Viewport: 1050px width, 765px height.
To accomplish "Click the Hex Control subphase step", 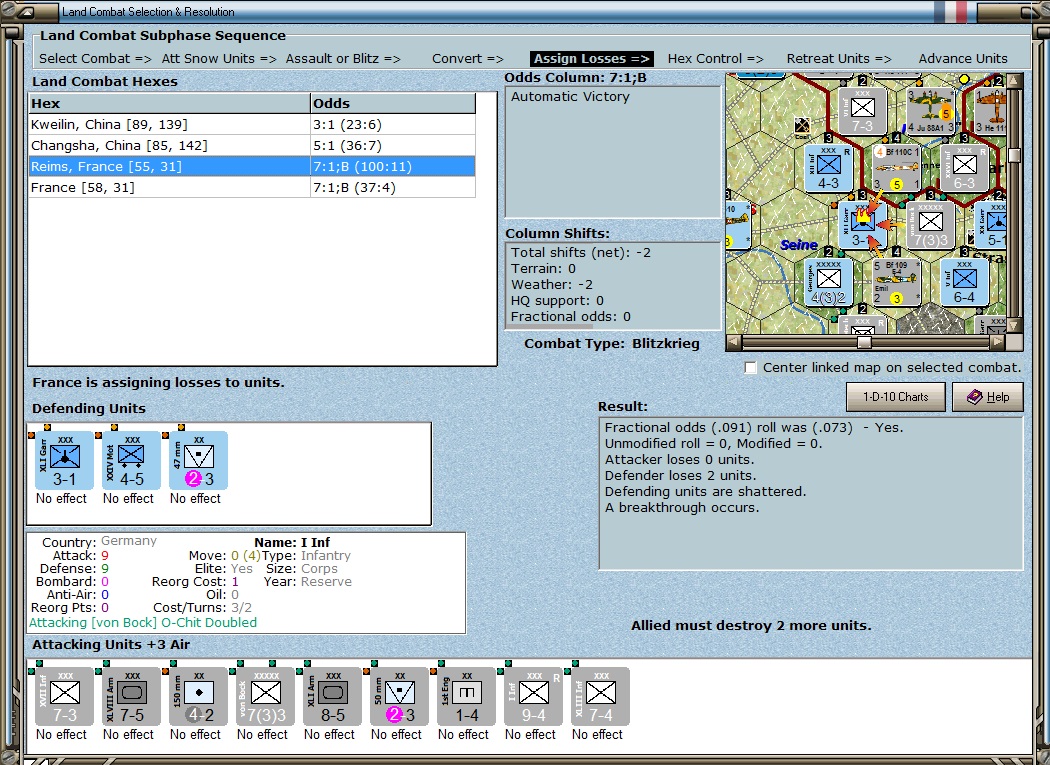I will pyautogui.click(x=715, y=58).
